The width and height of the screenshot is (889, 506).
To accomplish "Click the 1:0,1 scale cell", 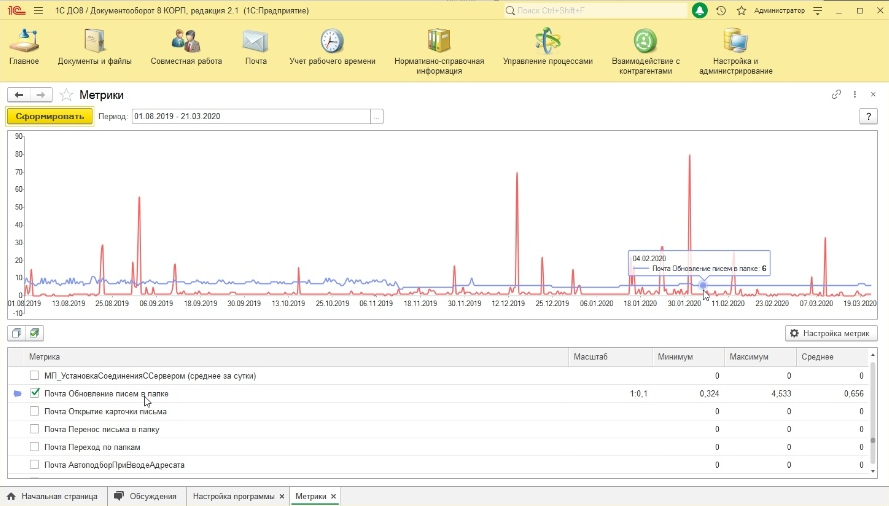I will pos(610,393).
